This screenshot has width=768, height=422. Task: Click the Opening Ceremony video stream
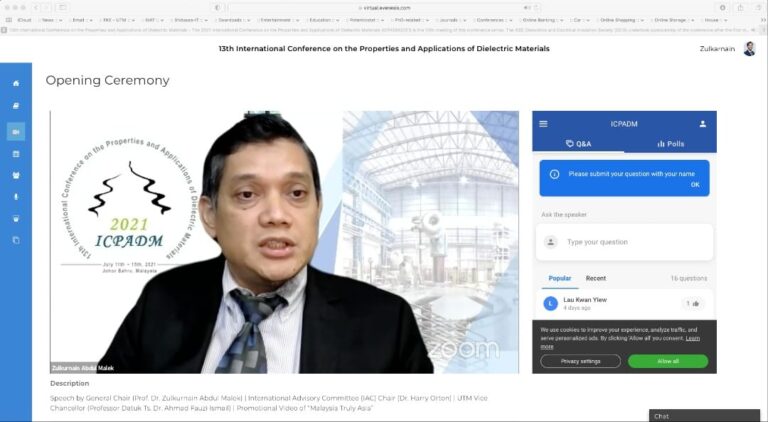[x=285, y=242]
